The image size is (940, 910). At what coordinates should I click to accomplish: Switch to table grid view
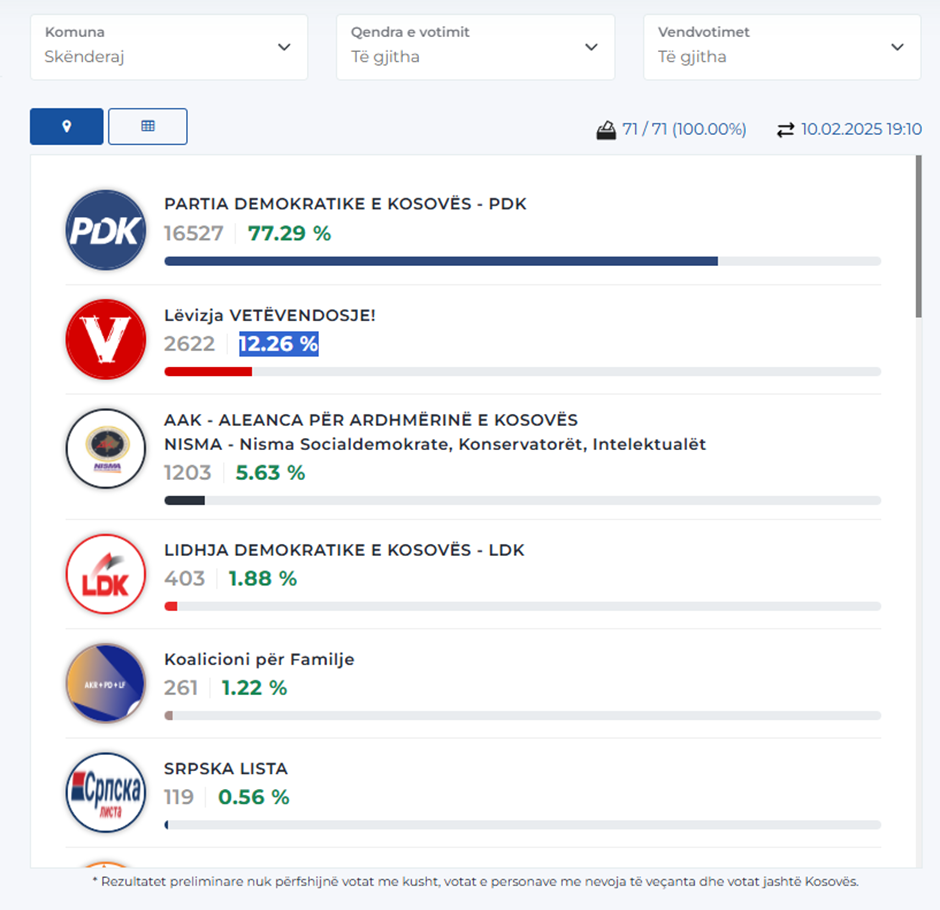click(x=147, y=127)
